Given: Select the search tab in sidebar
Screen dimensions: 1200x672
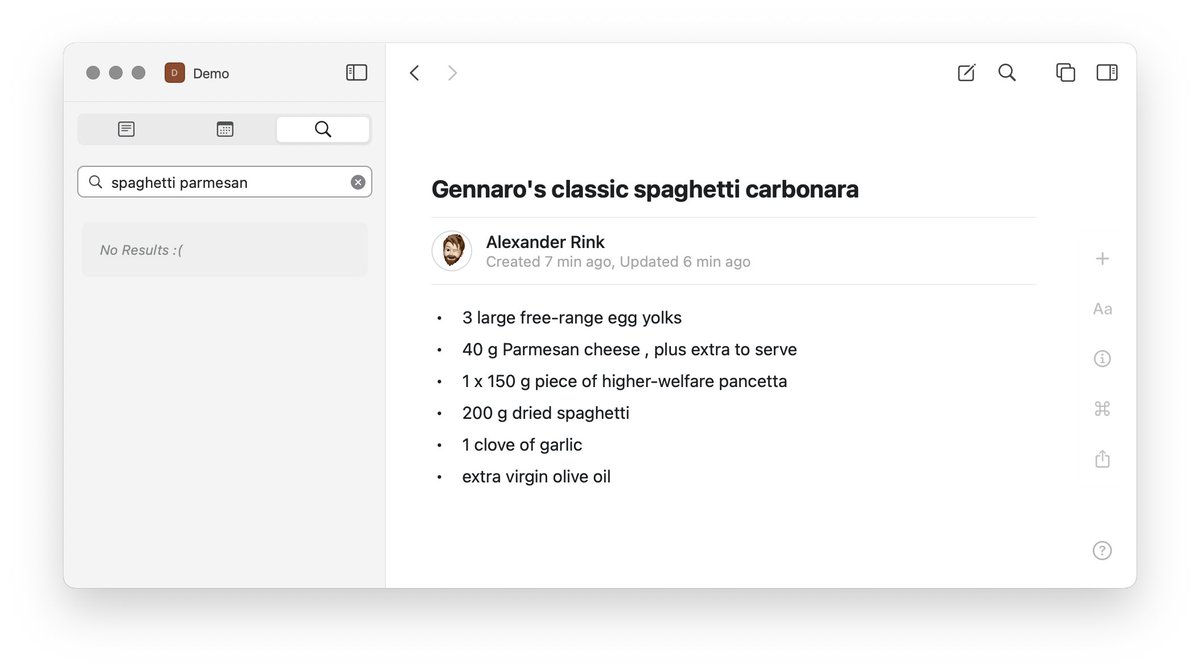Looking at the screenshot, I should pos(323,129).
